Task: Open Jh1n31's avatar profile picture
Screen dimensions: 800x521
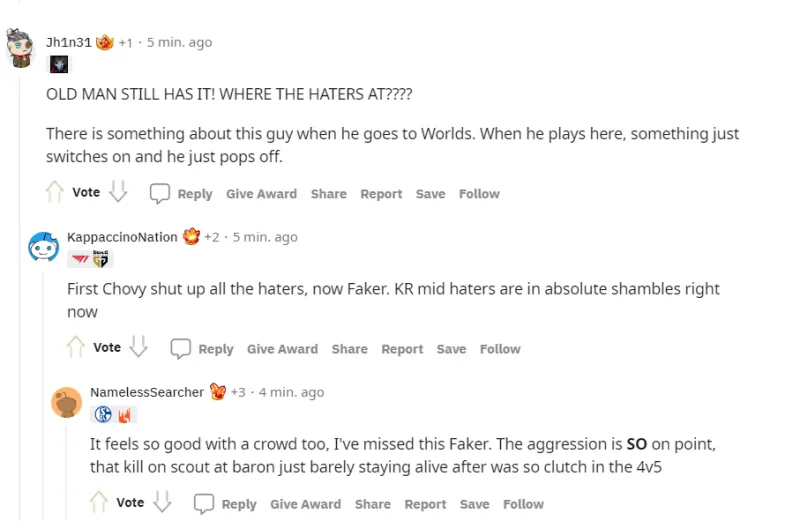Action: pos(22,46)
